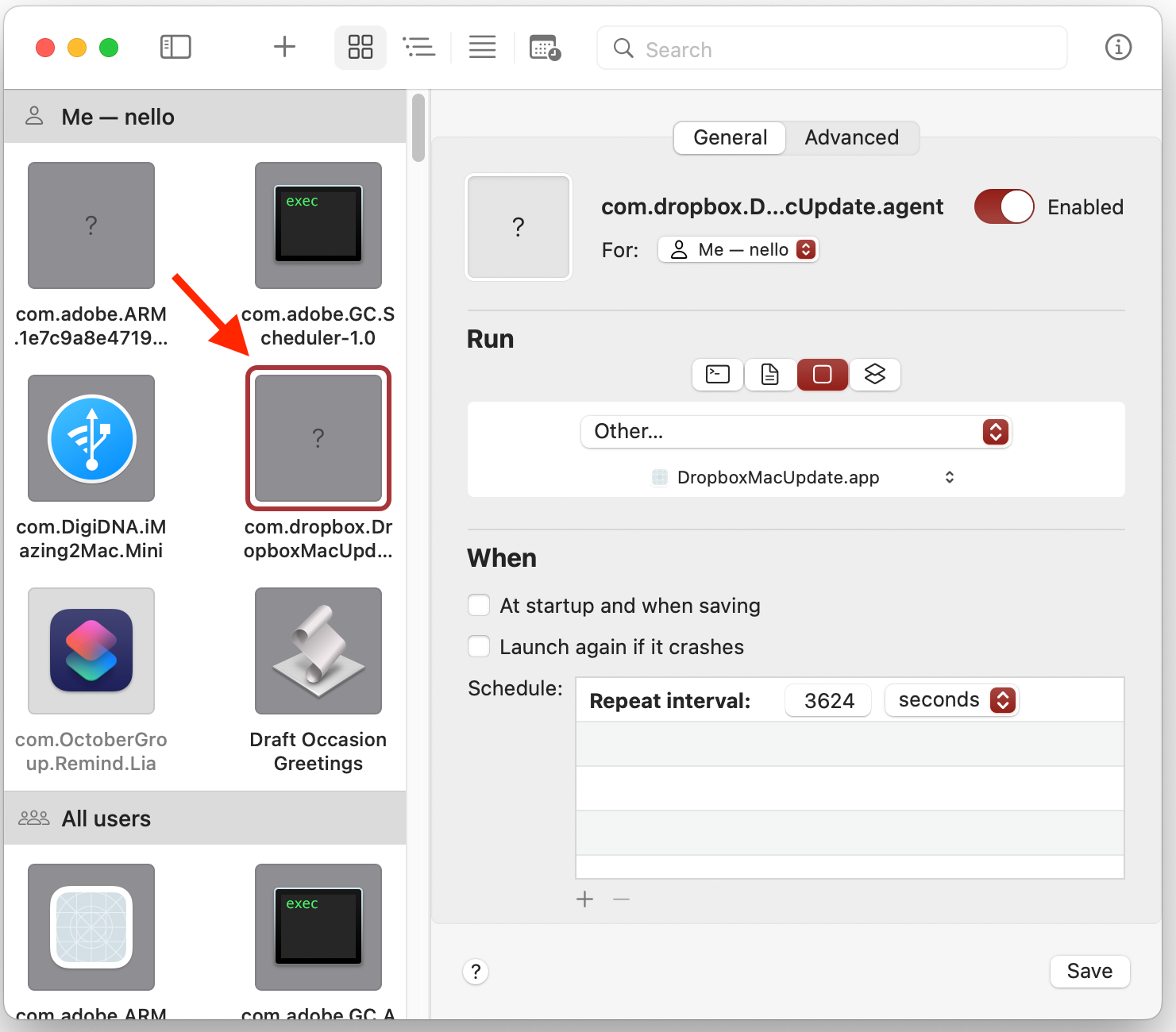This screenshot has height=1032, width=1176.
Task: Select com.OctoberGroup.Remind.Lia job
Action: [91, 651]
